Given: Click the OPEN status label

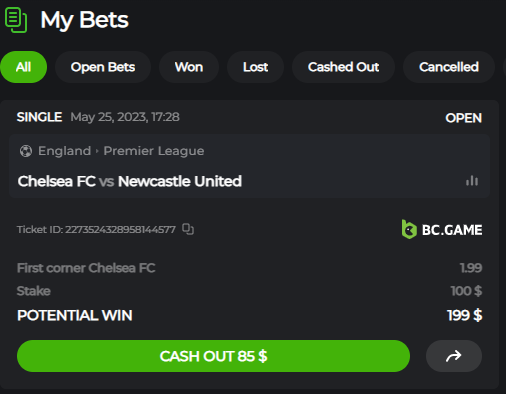Looking at the screenshot, I should tap(463, 118).
